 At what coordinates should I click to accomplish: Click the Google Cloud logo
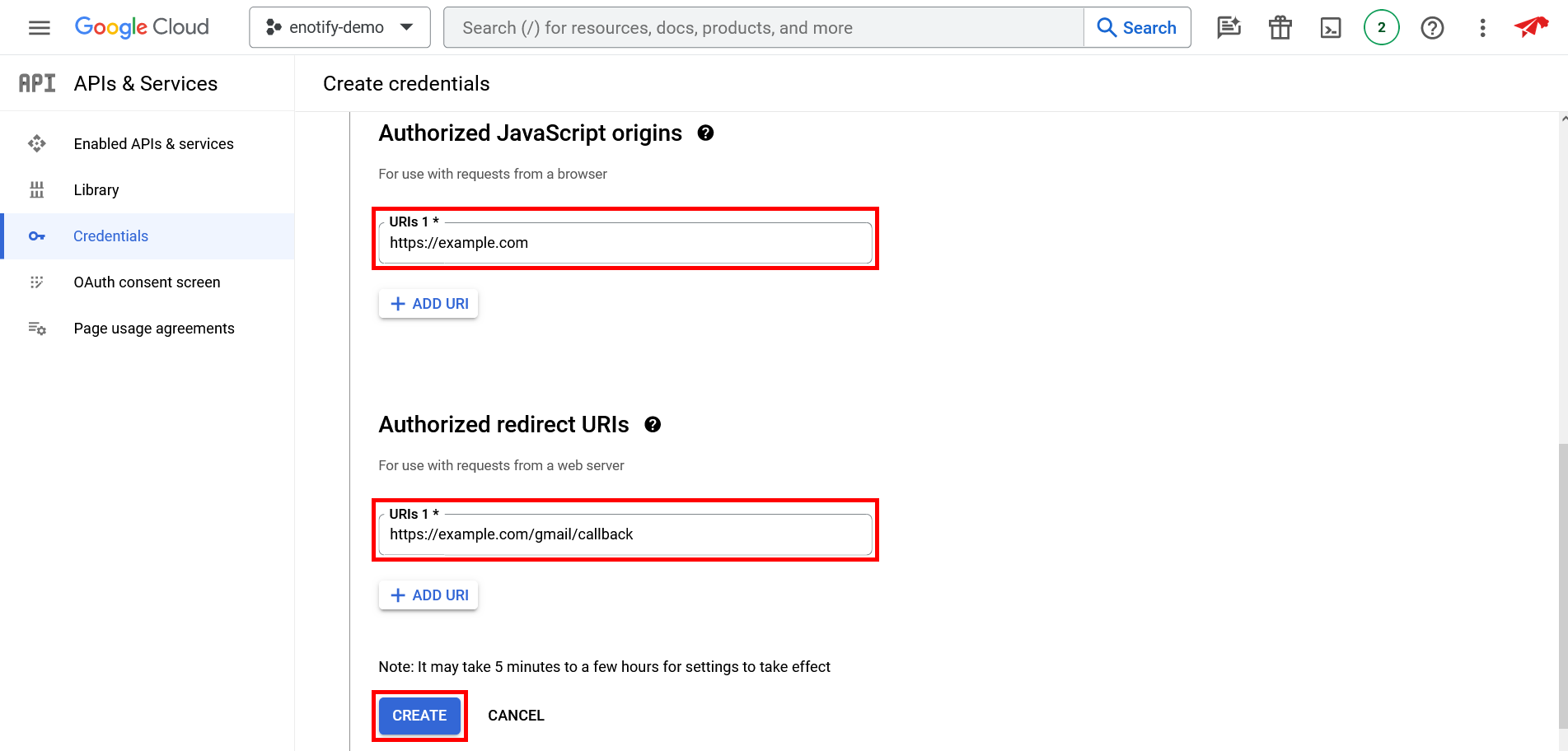pos(142,27)
